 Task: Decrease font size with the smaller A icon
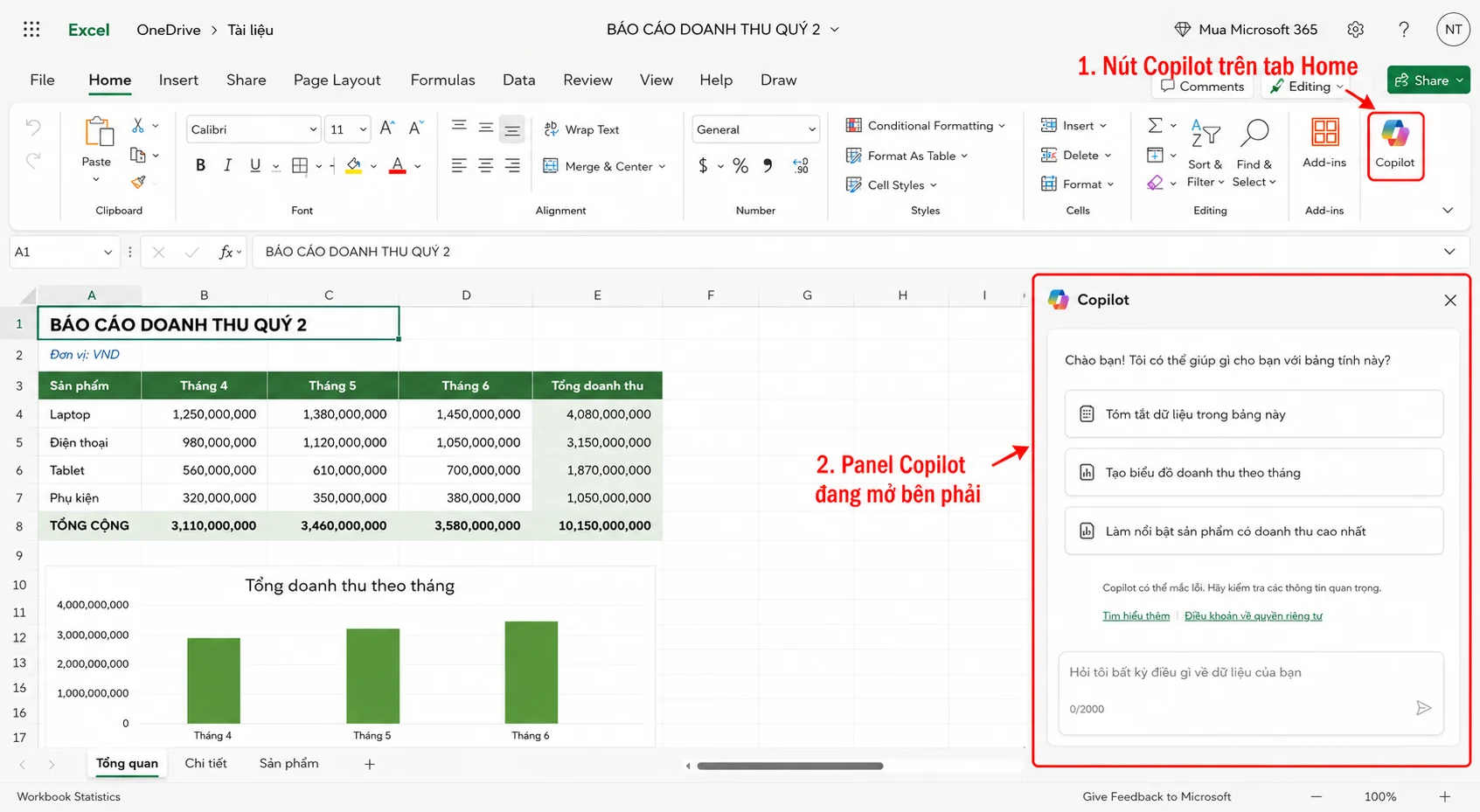416,128
